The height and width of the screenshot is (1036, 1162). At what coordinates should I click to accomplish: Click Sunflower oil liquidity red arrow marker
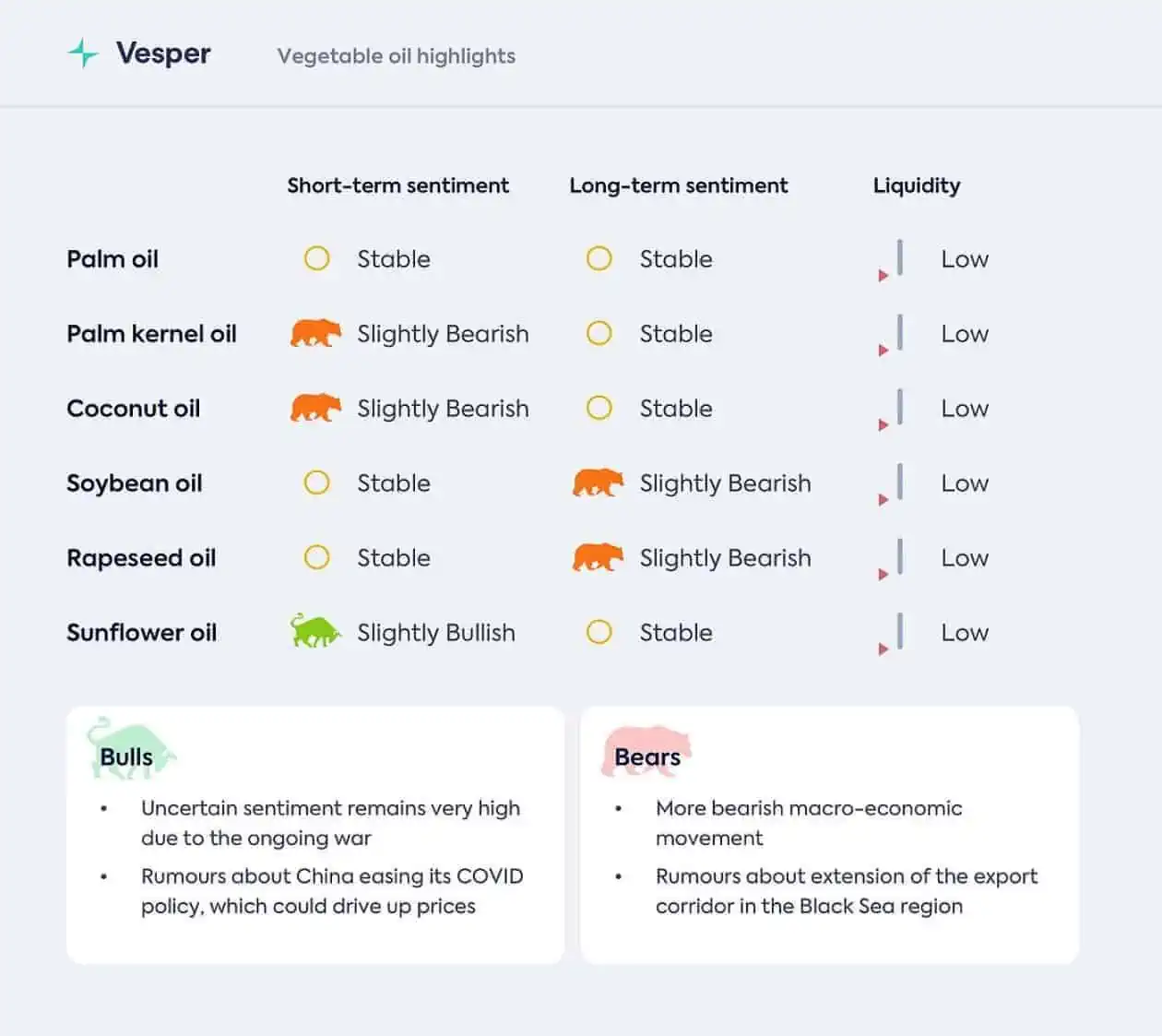[x=883, y=649]
